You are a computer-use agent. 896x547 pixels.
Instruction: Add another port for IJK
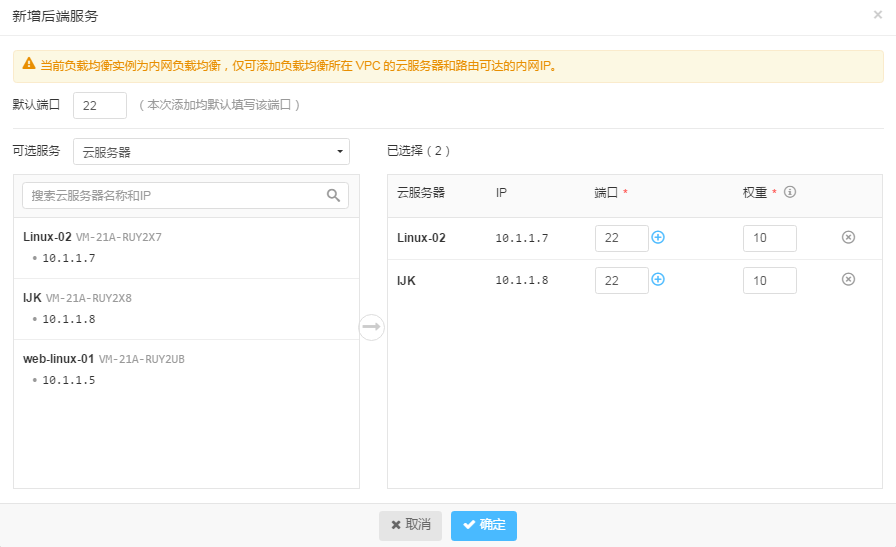(658, 280)
